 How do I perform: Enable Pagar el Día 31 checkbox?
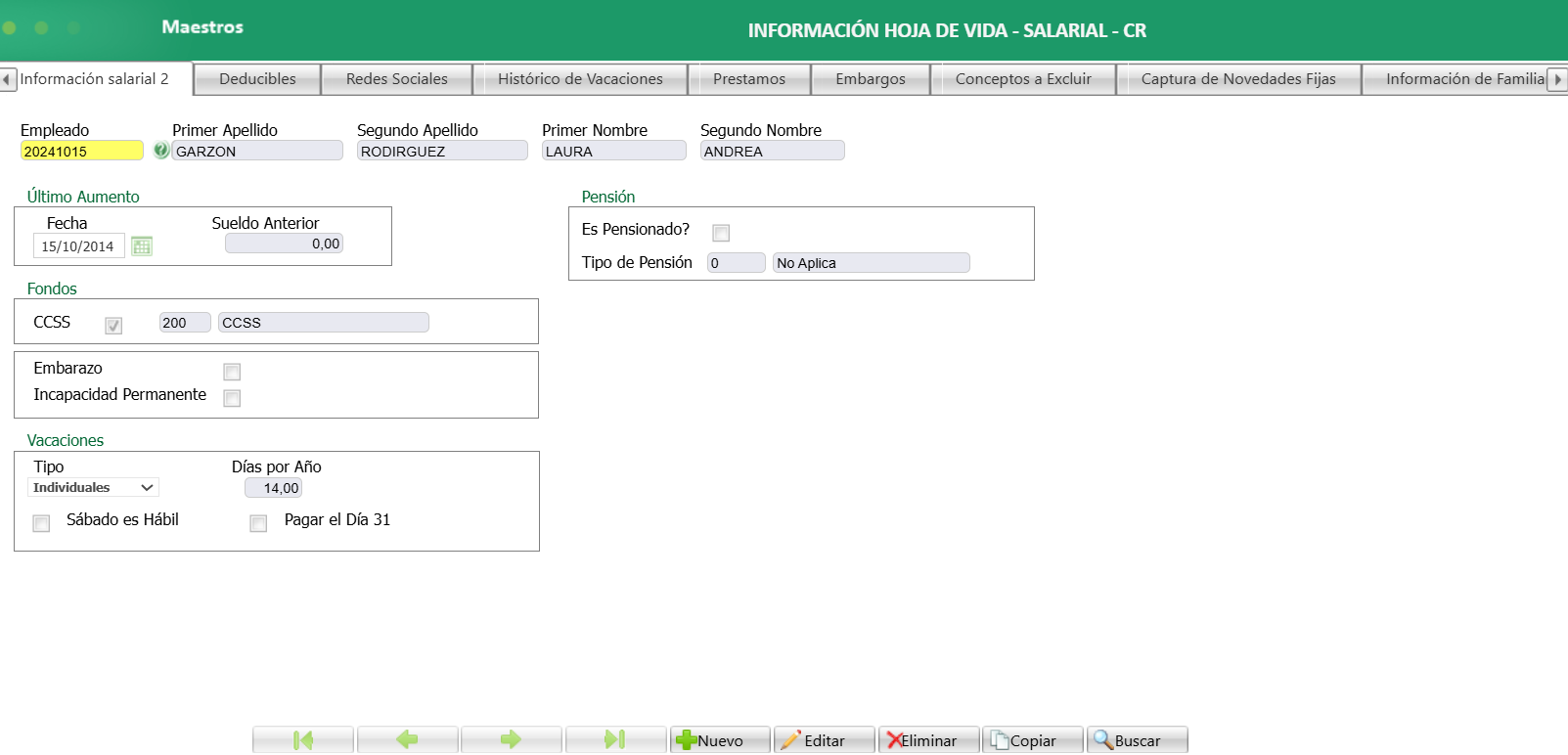(x=258, y=523)
